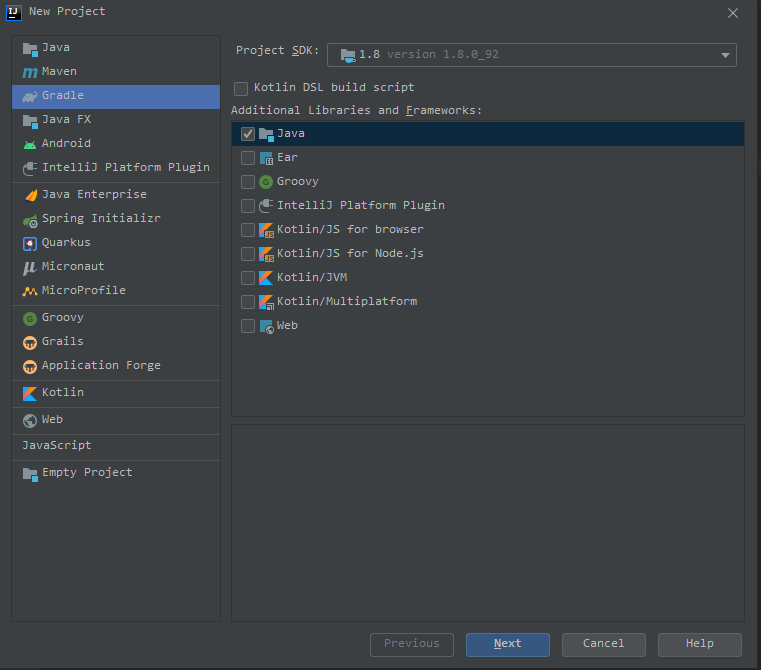The height and width of the screenshot is (670, 761).
Task: Check the Groovy framework checkbox
Action: pos(248,182)
